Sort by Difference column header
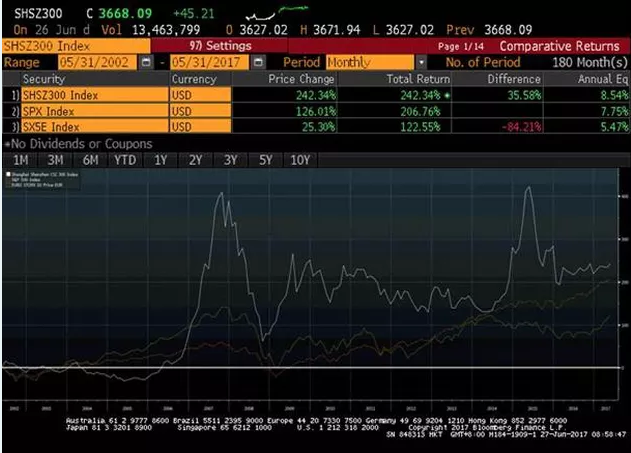This screenshot has height=453, width=631. point(514,79)
